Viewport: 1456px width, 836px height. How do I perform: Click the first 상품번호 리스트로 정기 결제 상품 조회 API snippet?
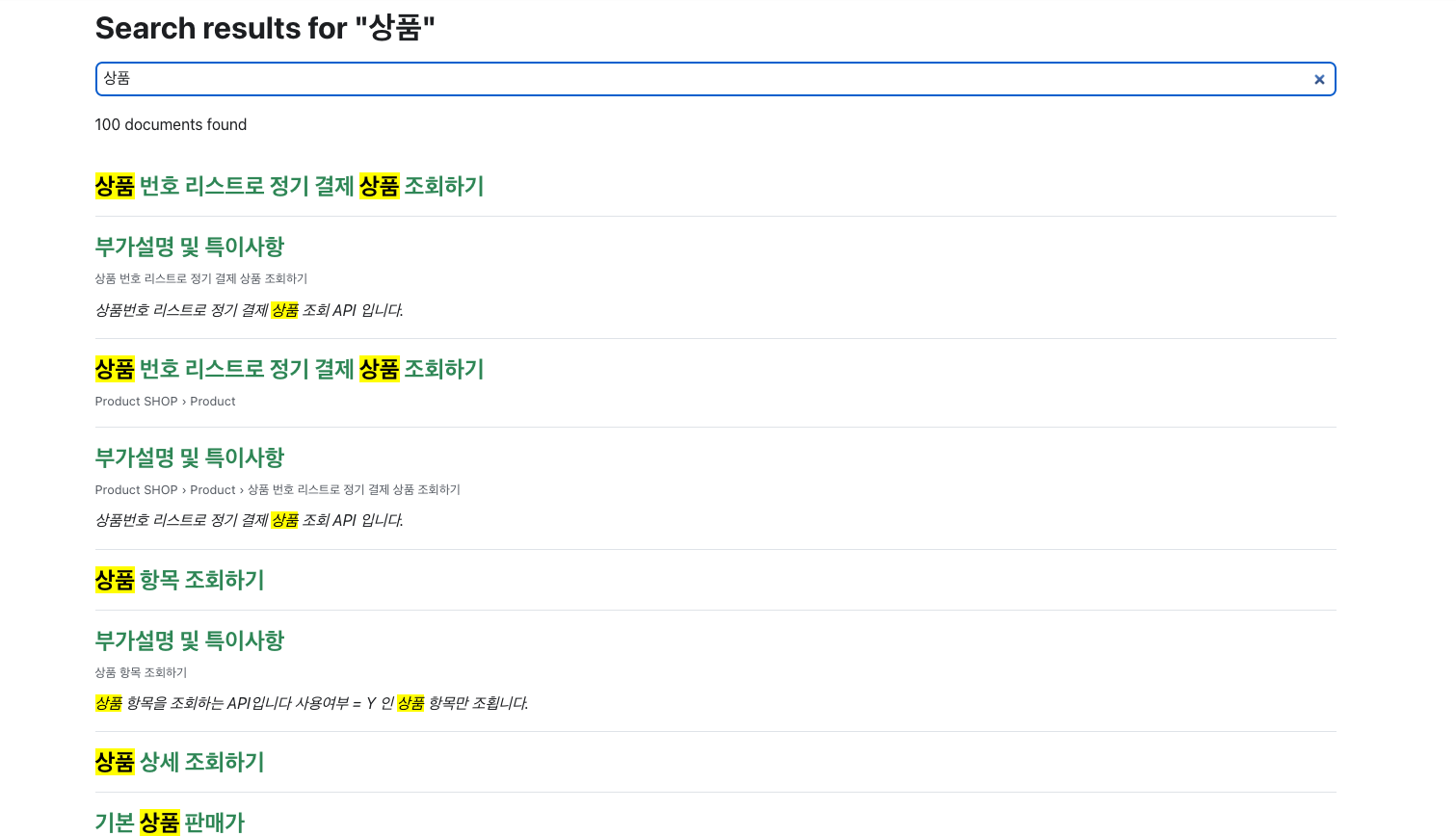(x=250, y=310)
